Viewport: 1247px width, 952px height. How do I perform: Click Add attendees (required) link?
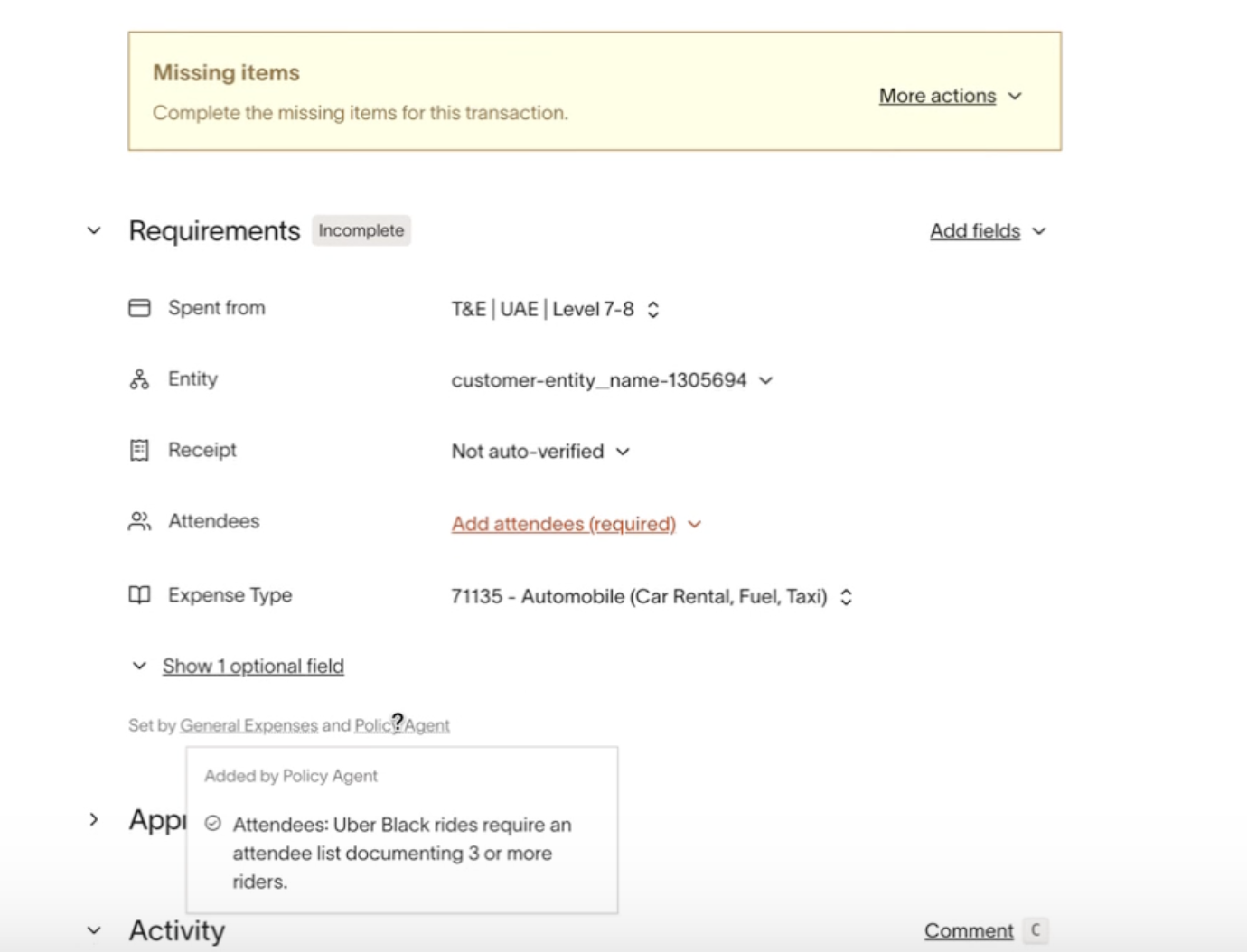[x=564, y=524]
